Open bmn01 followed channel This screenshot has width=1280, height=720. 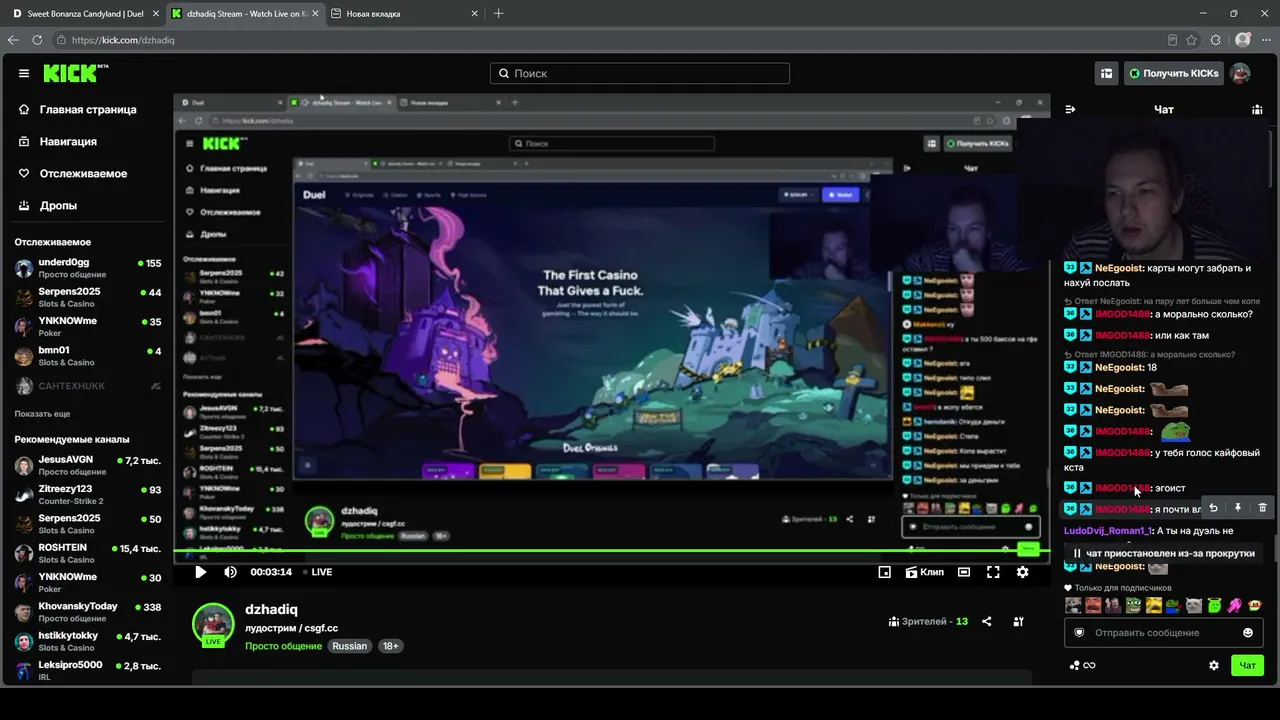point(88,356)
